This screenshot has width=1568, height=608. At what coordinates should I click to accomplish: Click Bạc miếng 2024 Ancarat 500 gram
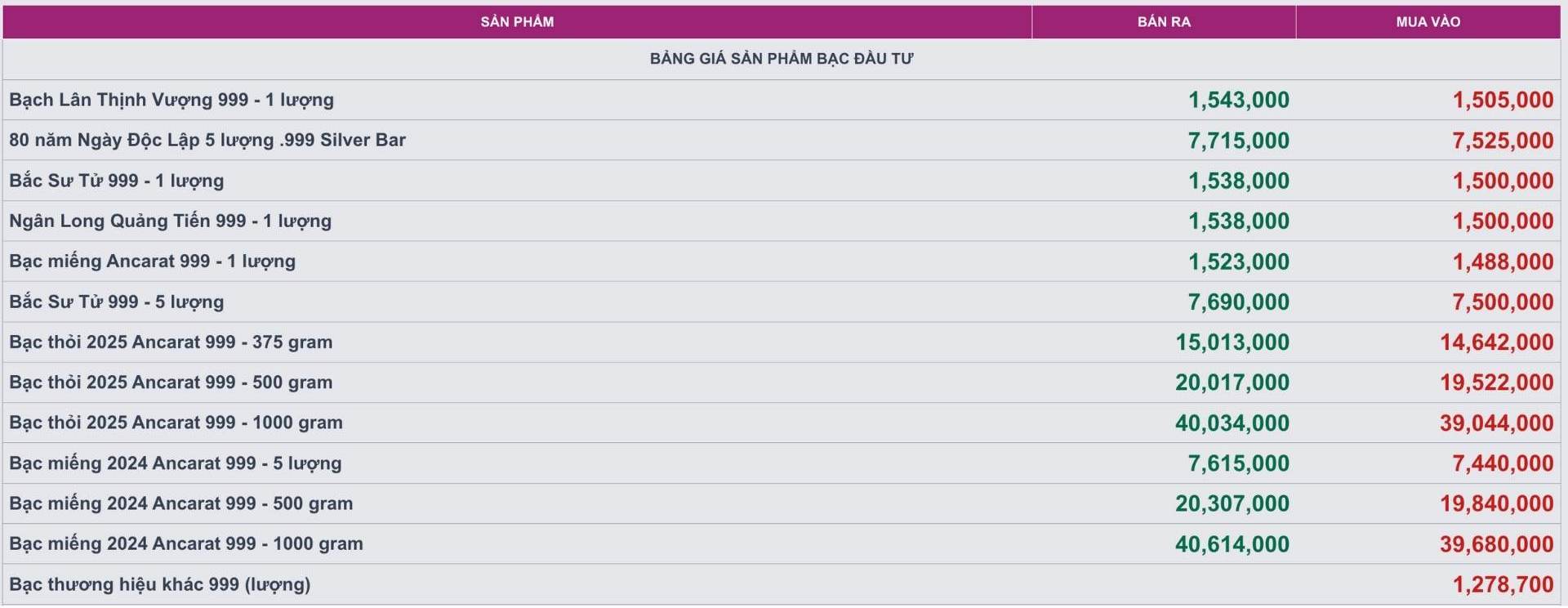coord(181,503)
